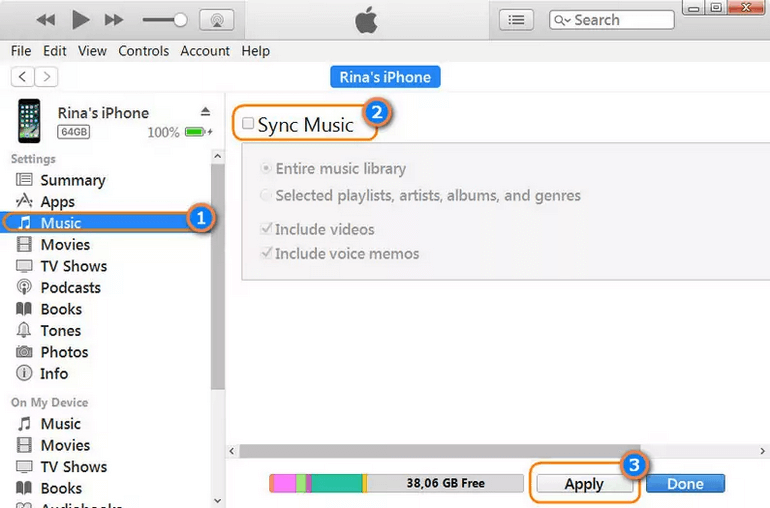Toggle the Include voice memos checkbox
Screen dimensions: 770x508
coord(267,253)
